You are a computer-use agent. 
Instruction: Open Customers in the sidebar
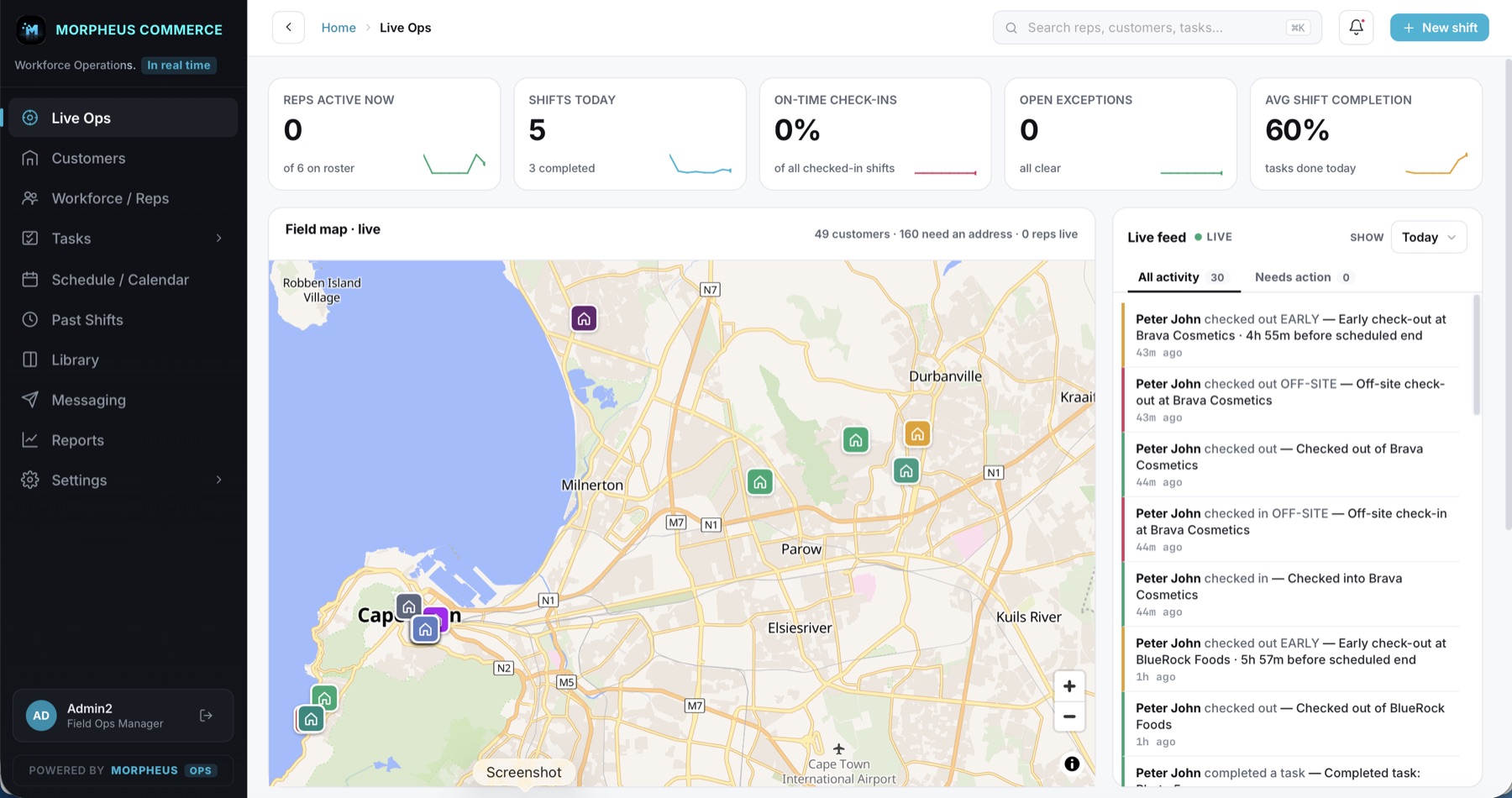coord(123,158)
